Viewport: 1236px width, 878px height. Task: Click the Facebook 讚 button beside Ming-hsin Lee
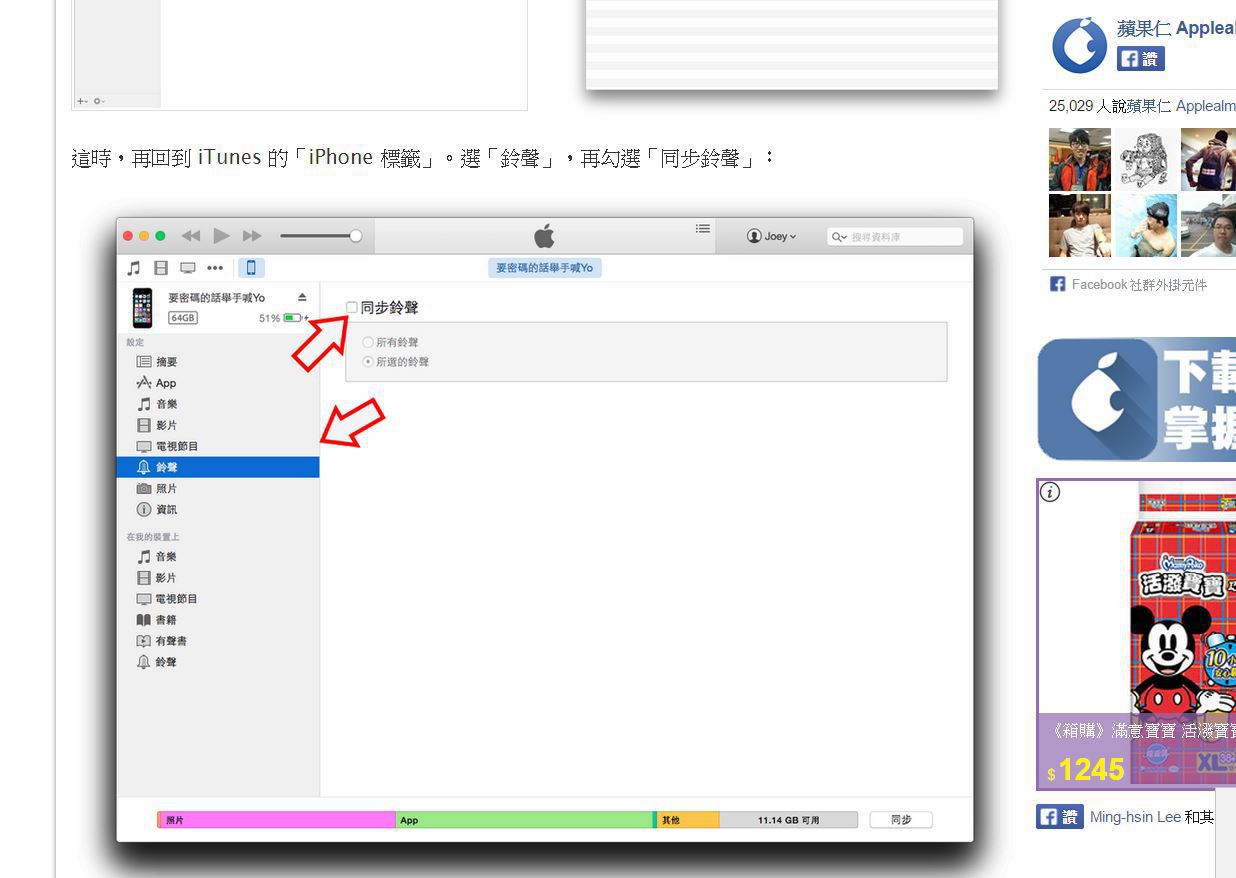[1060, 817]
